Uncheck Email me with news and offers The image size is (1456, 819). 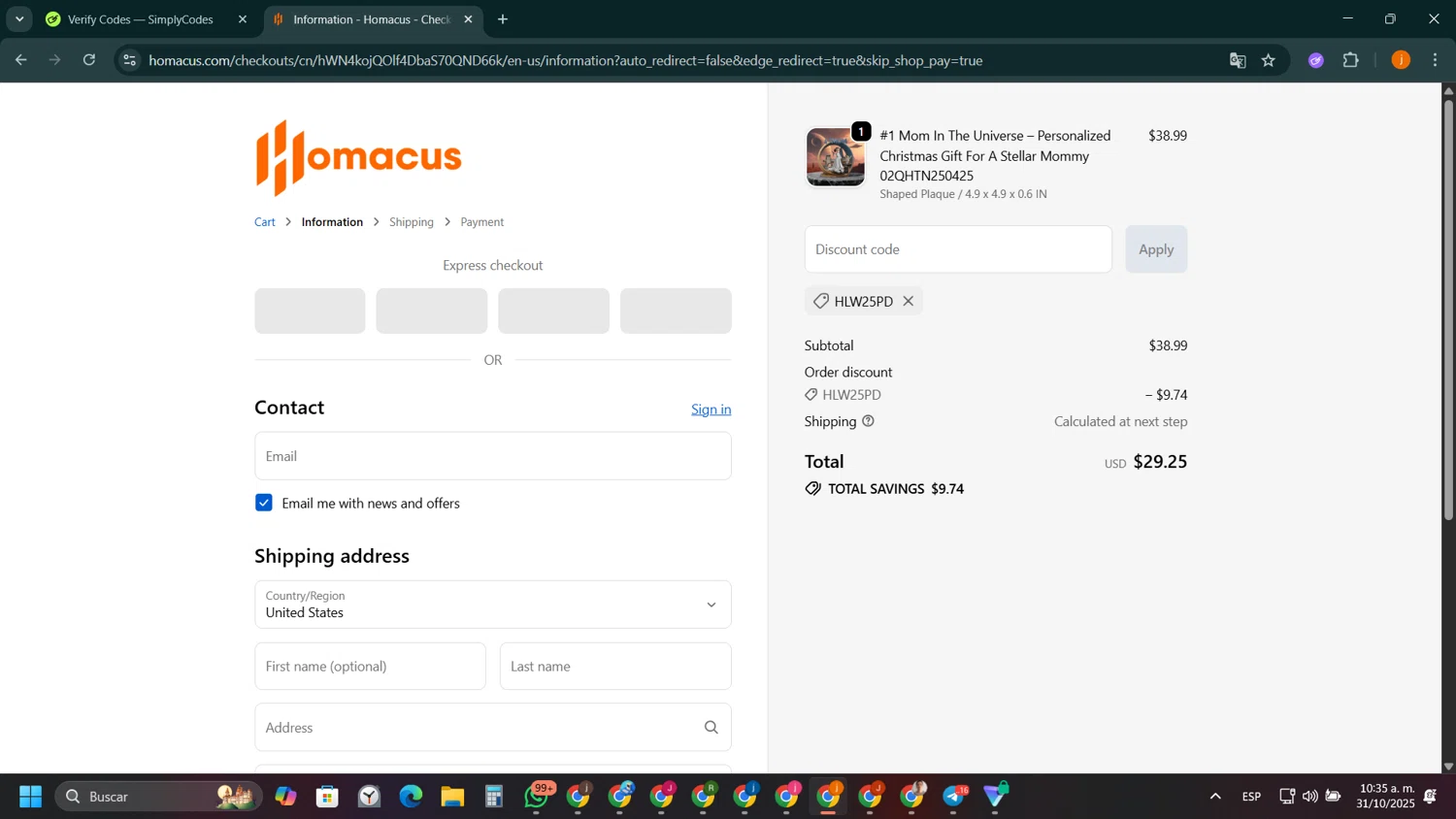(264, 503)
